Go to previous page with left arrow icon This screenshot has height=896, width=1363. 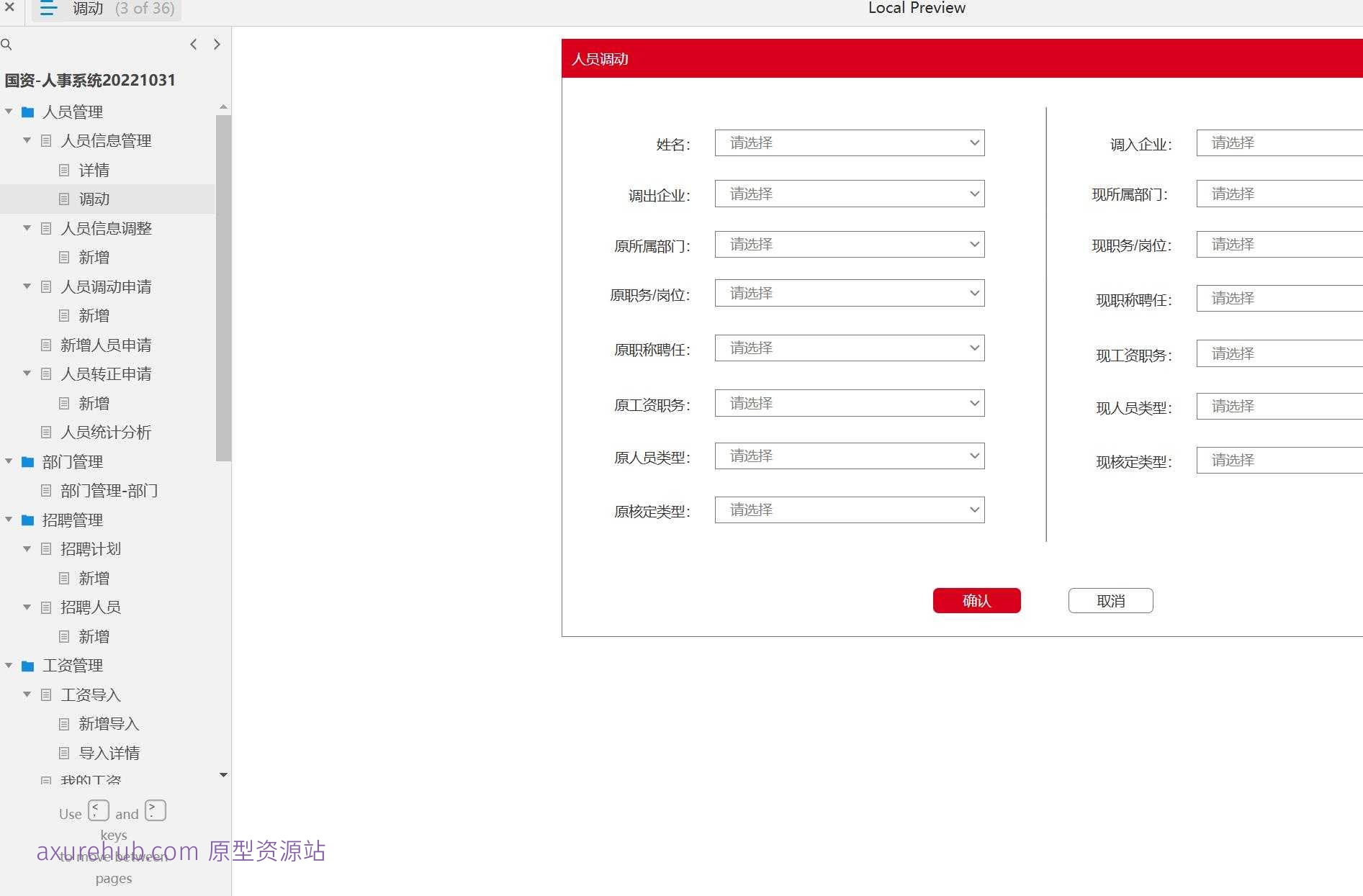(x=193, y=44)
